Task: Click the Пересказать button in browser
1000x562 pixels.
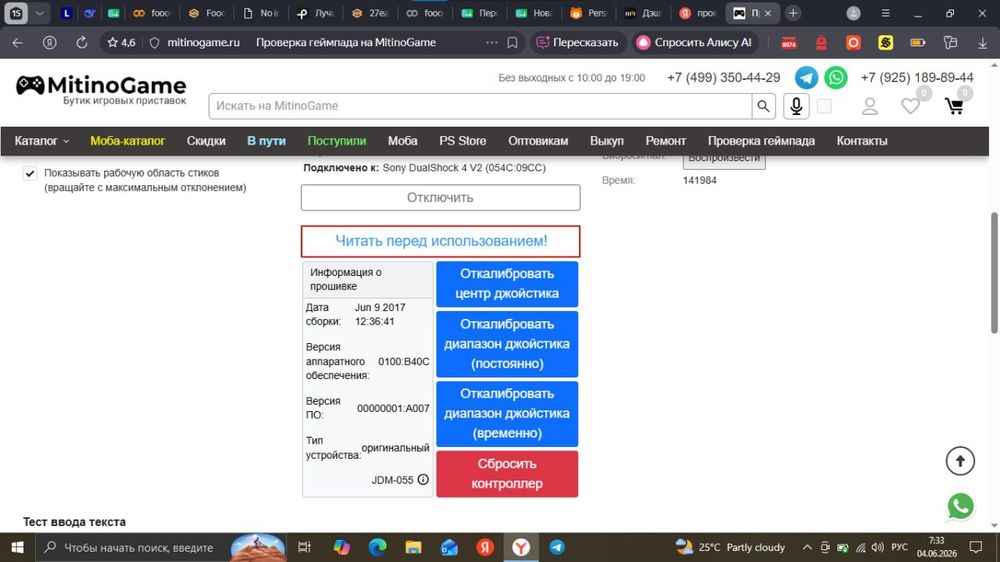Action: (578, 43)
